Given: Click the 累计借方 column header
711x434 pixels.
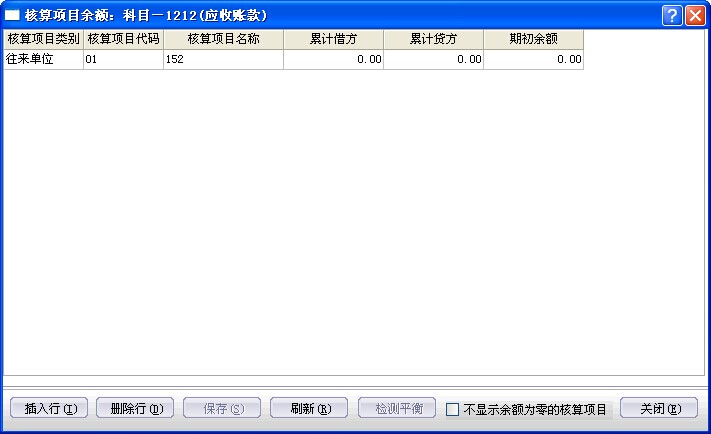Looking at the screenshot, I should (x=333, y=39).
